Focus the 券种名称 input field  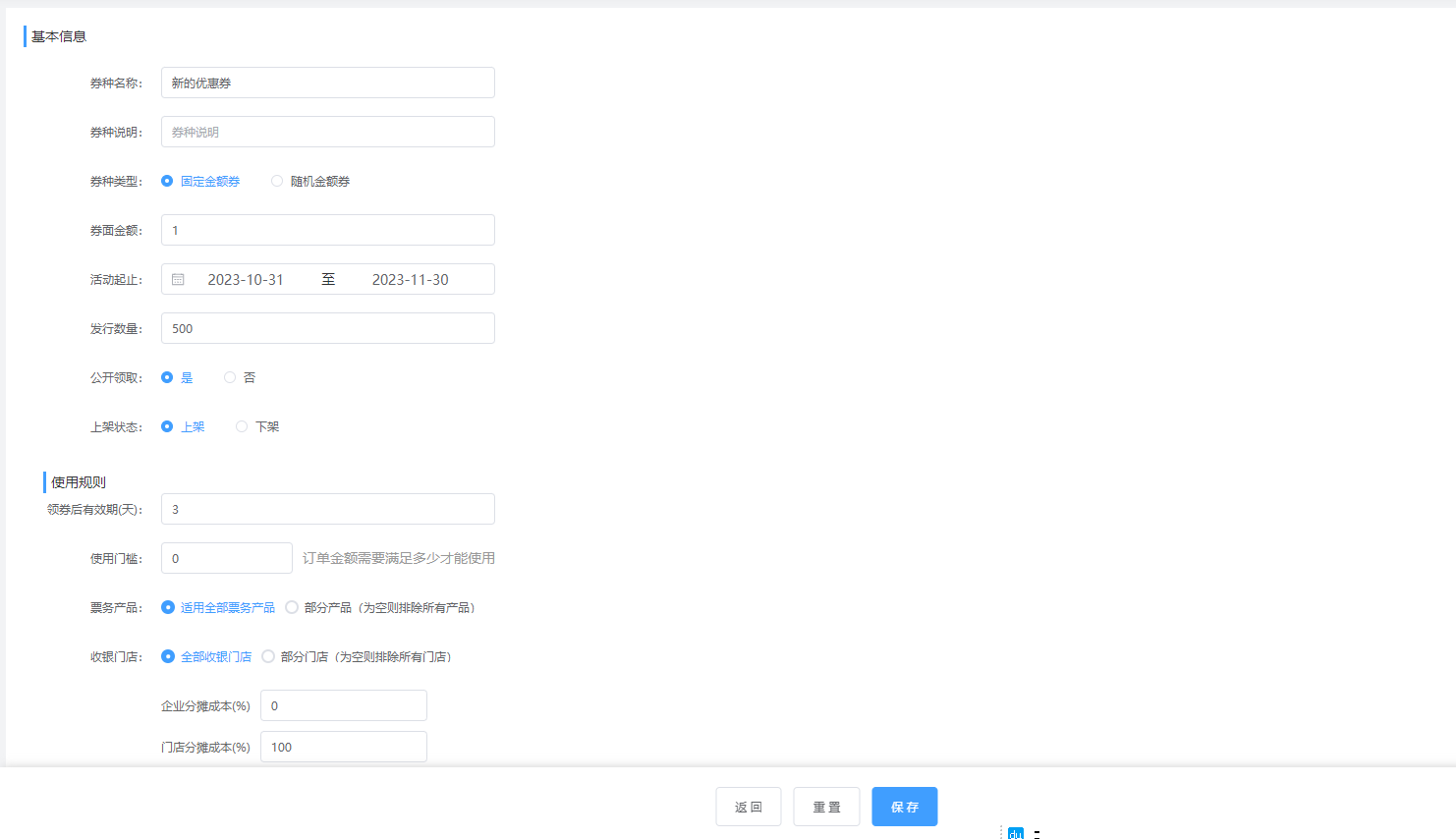pos(327,83)
